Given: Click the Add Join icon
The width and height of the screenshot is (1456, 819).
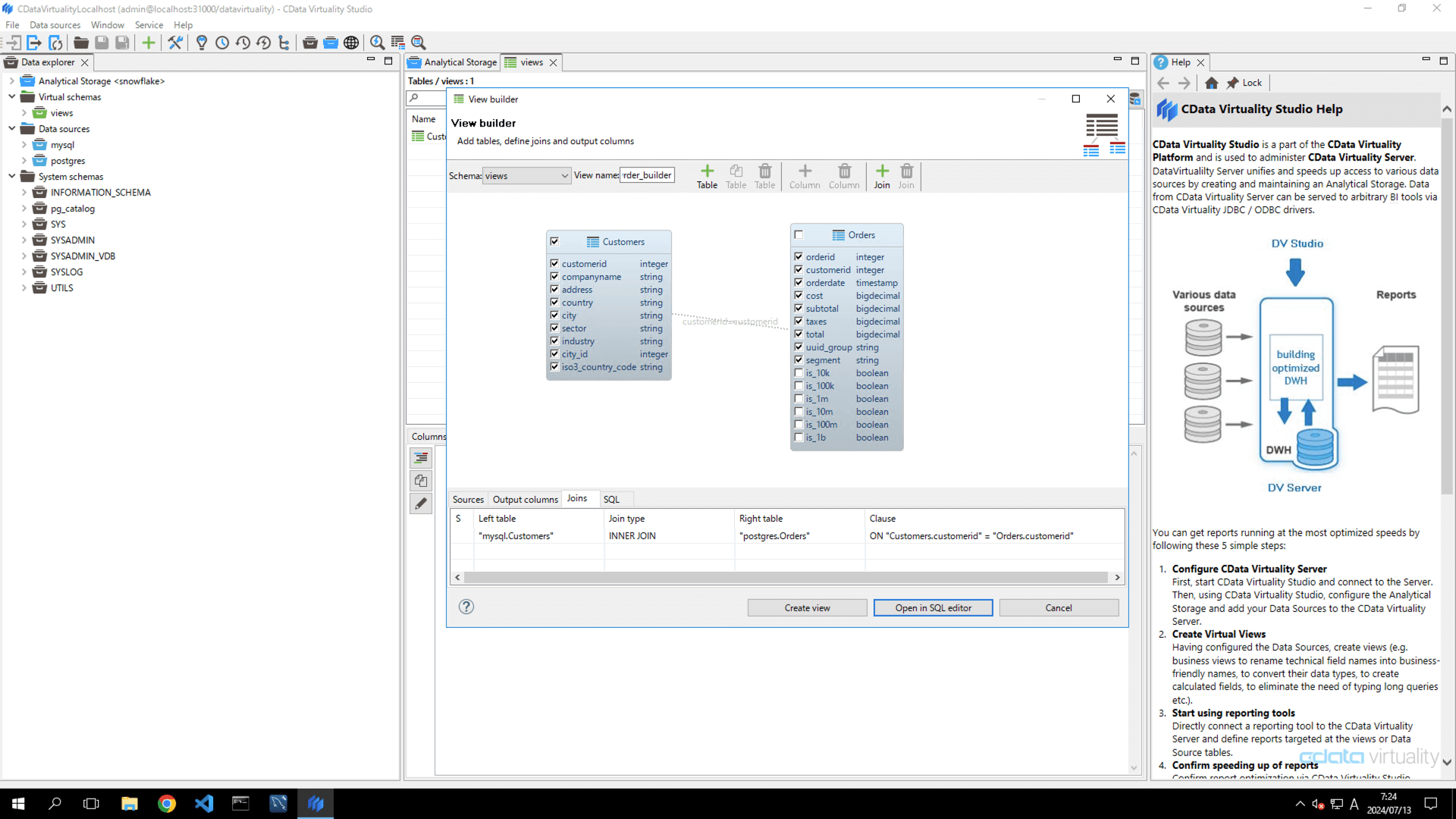Looking at the screenshot, I should [881, 176].
